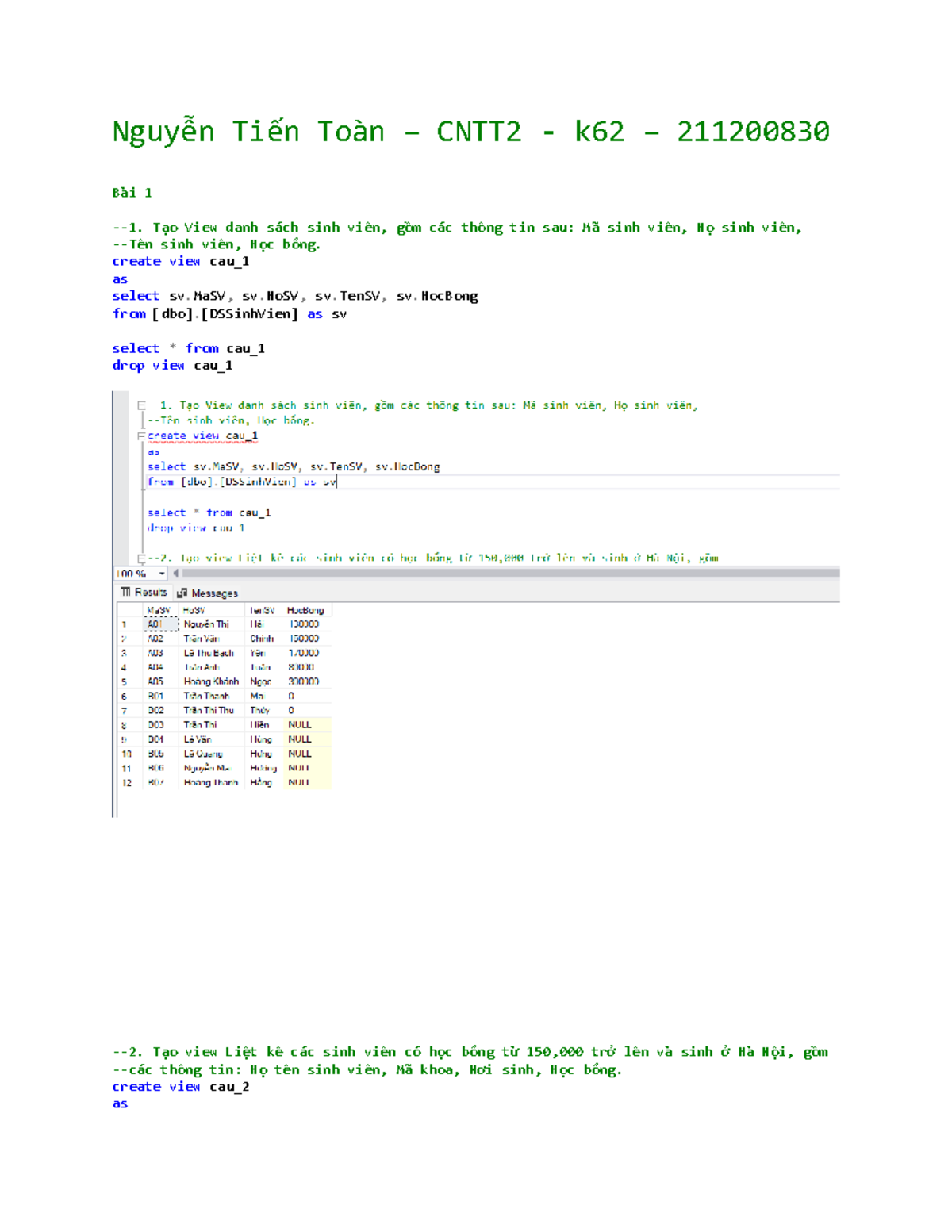Click row number 5 in the results grid
Screen dimensions: 952x1232
click(125, 681)
